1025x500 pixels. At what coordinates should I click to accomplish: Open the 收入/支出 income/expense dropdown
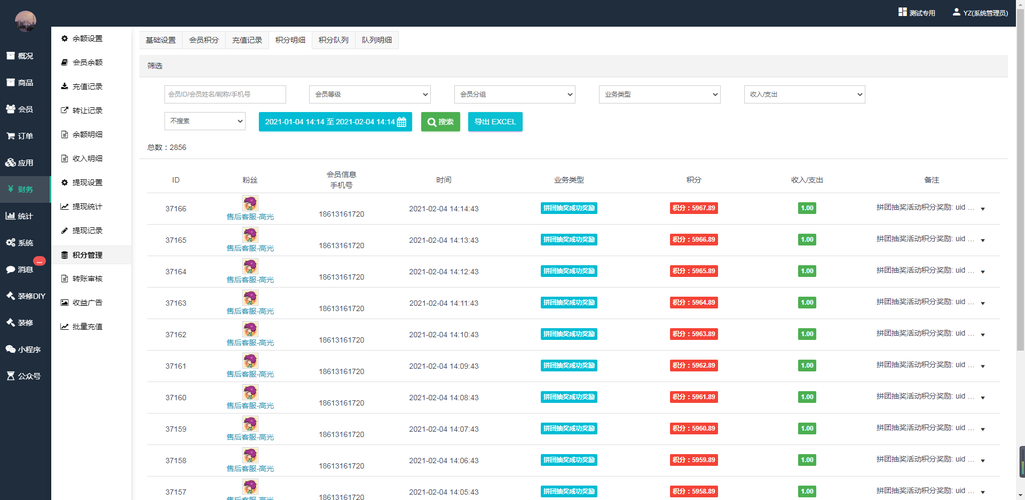click(804, 94)
